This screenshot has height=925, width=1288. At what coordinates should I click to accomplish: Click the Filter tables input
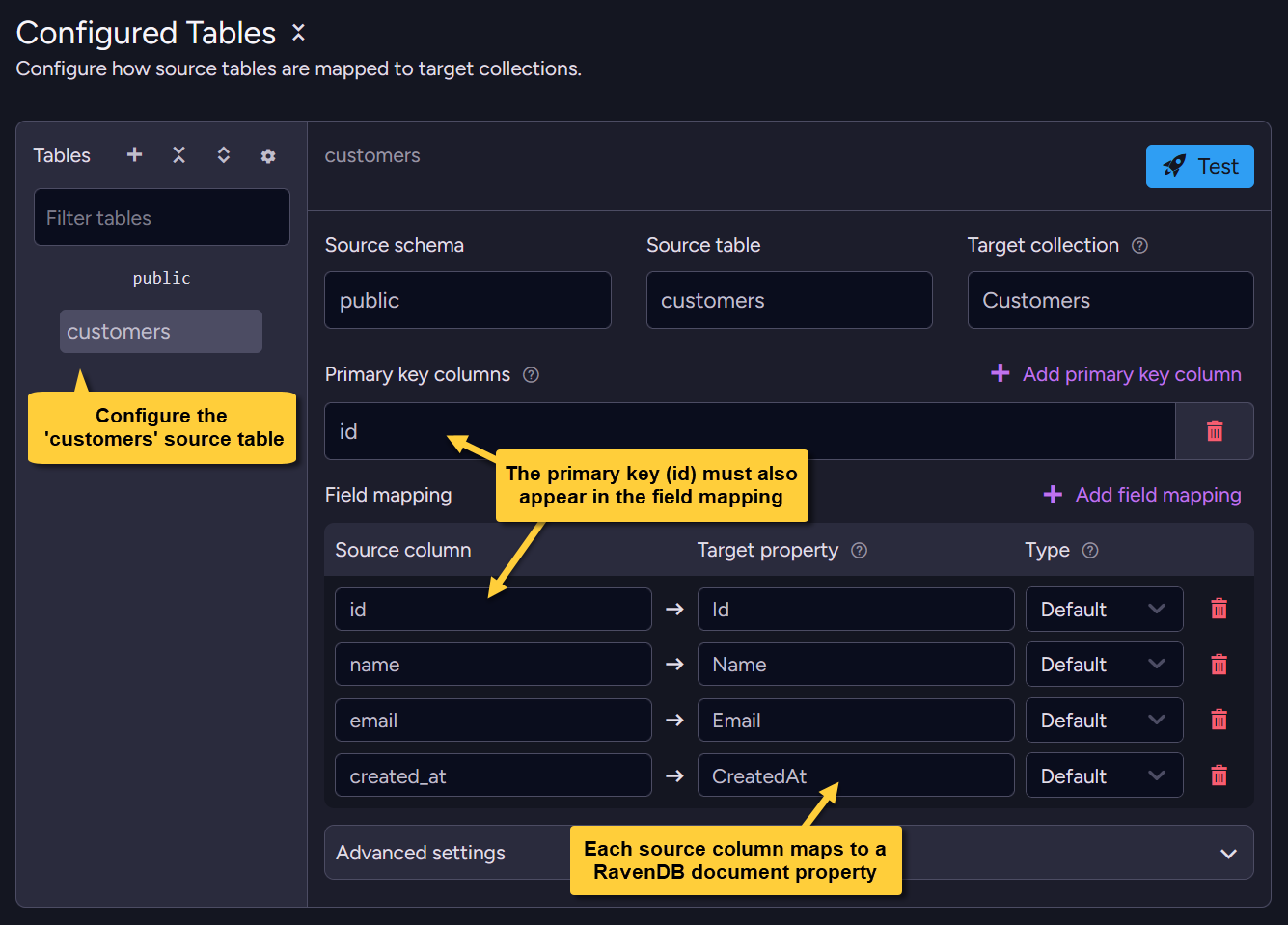click(162, 217)
